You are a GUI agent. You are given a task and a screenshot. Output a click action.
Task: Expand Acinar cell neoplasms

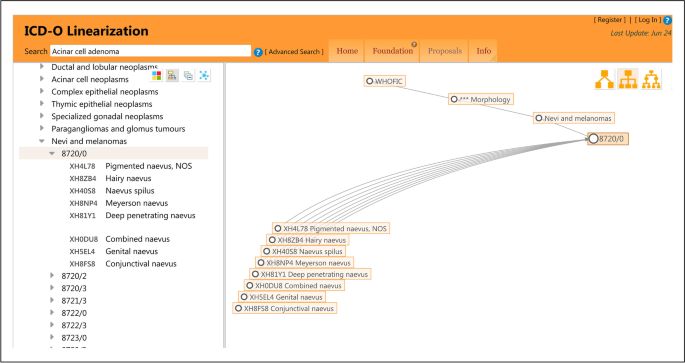tap(42, 79)
